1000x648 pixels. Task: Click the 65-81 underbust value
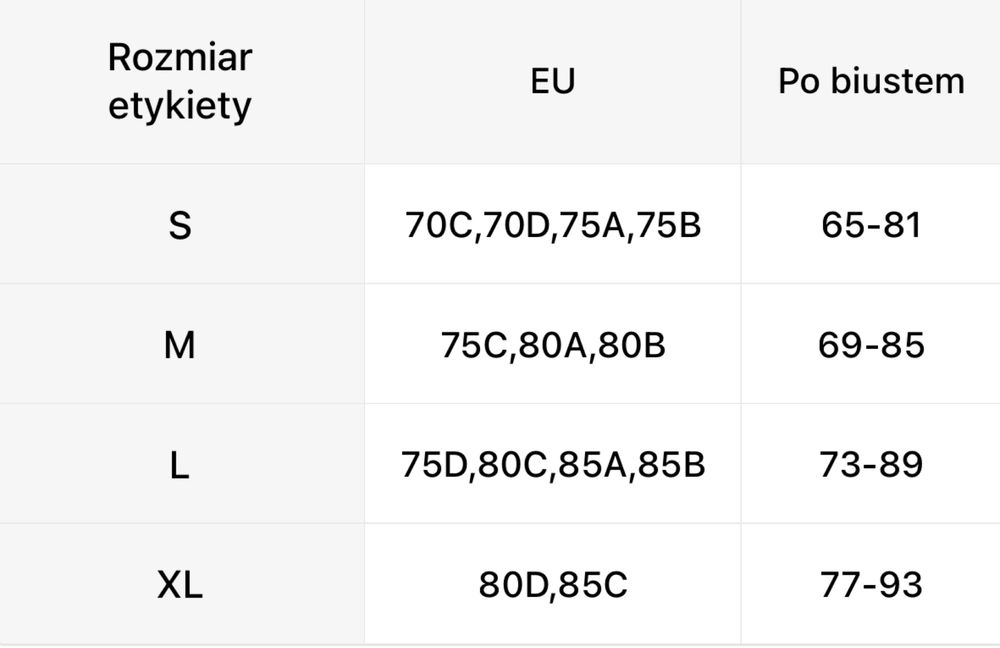click(x=871, y=225)
